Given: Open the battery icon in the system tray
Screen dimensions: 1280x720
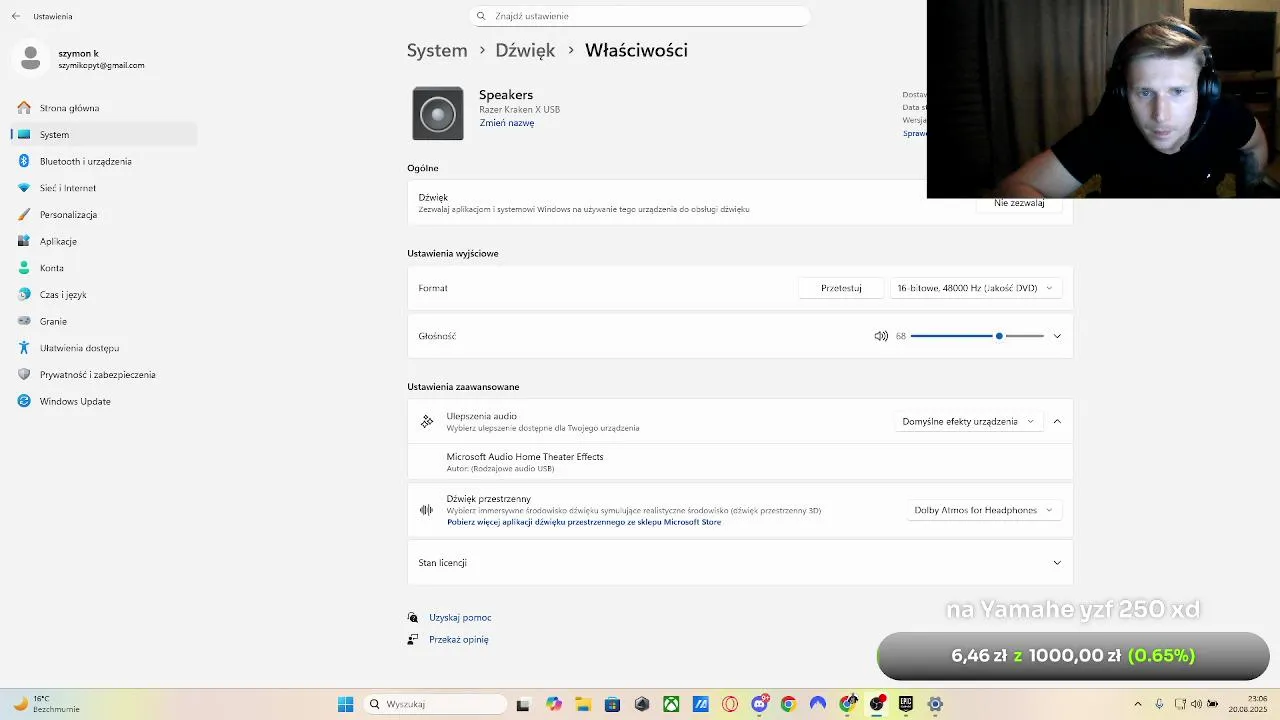Looking at the screenshot, I should [x=1213, y=704].
